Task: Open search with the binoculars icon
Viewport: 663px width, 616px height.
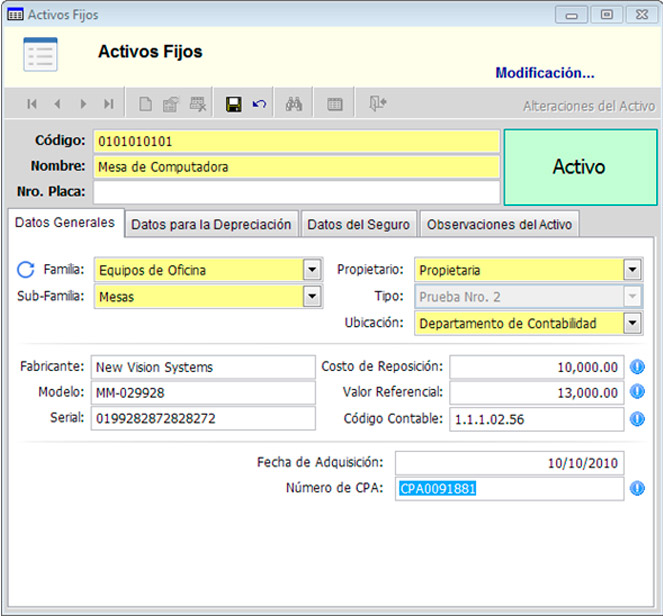Action: point(294,104)
